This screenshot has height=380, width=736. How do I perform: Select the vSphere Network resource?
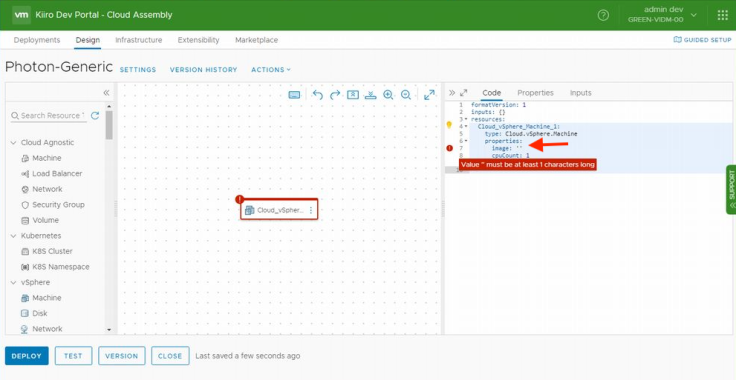pyautogui.click(x=42, y=329)
